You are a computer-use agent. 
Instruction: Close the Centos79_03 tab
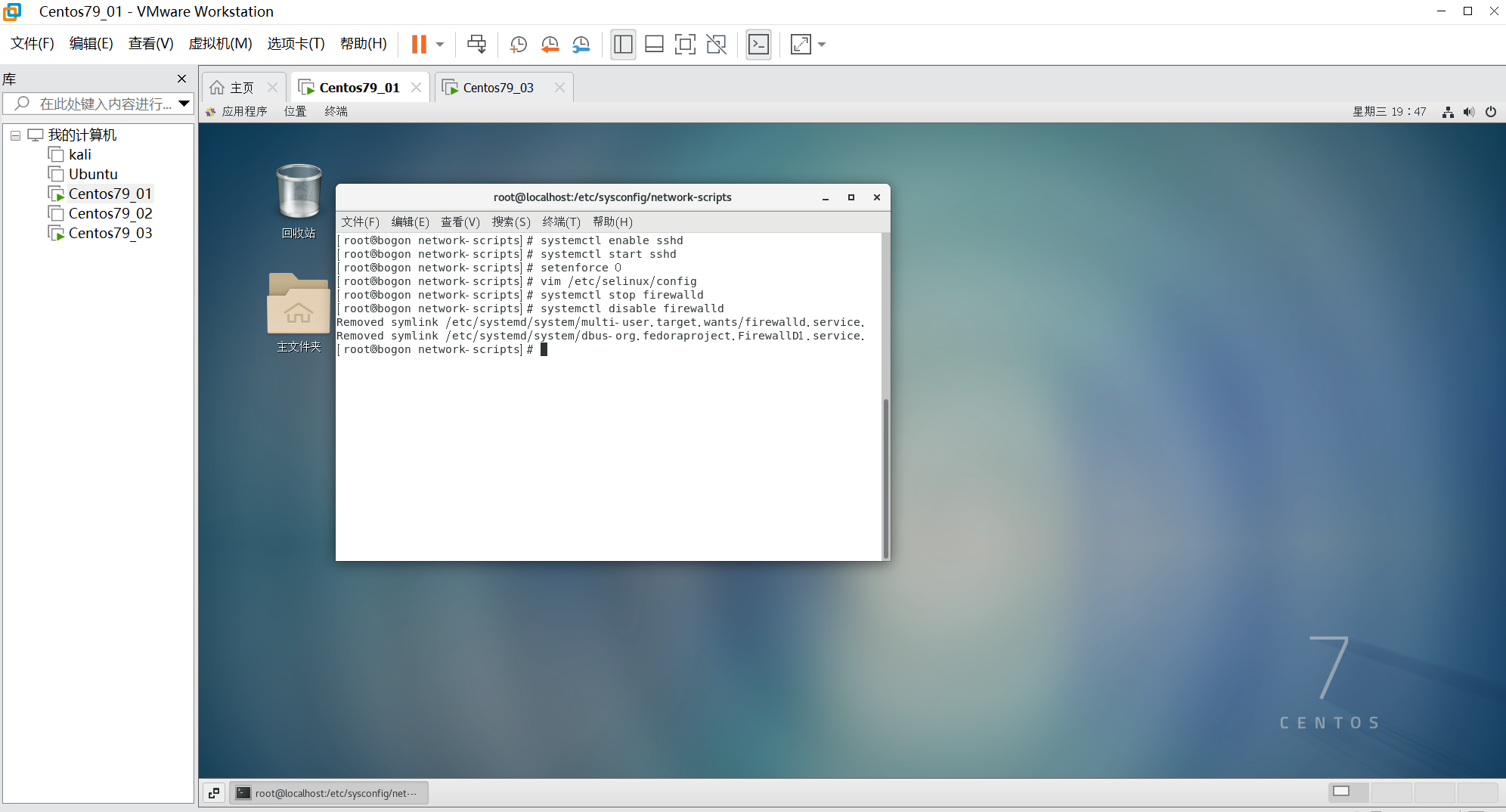[x=559, y=88]
